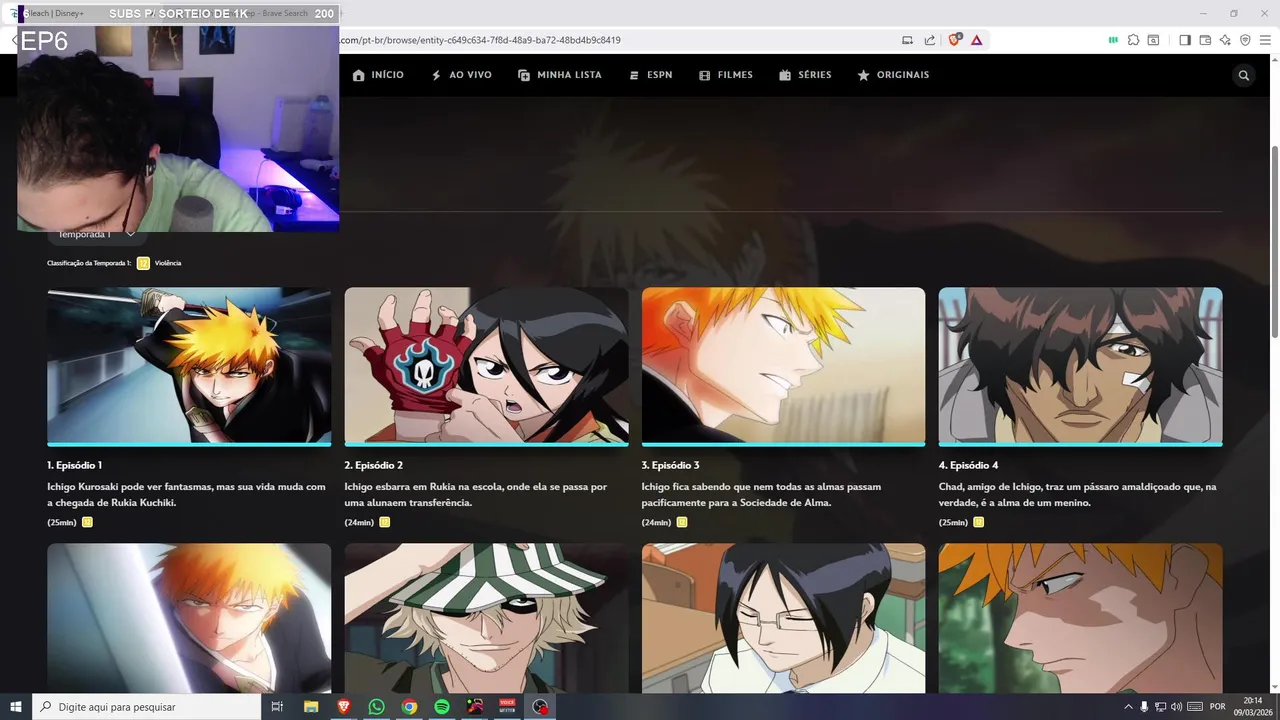
Task: Click the touch keyboard icon in tray
Action: point(1195,707)
